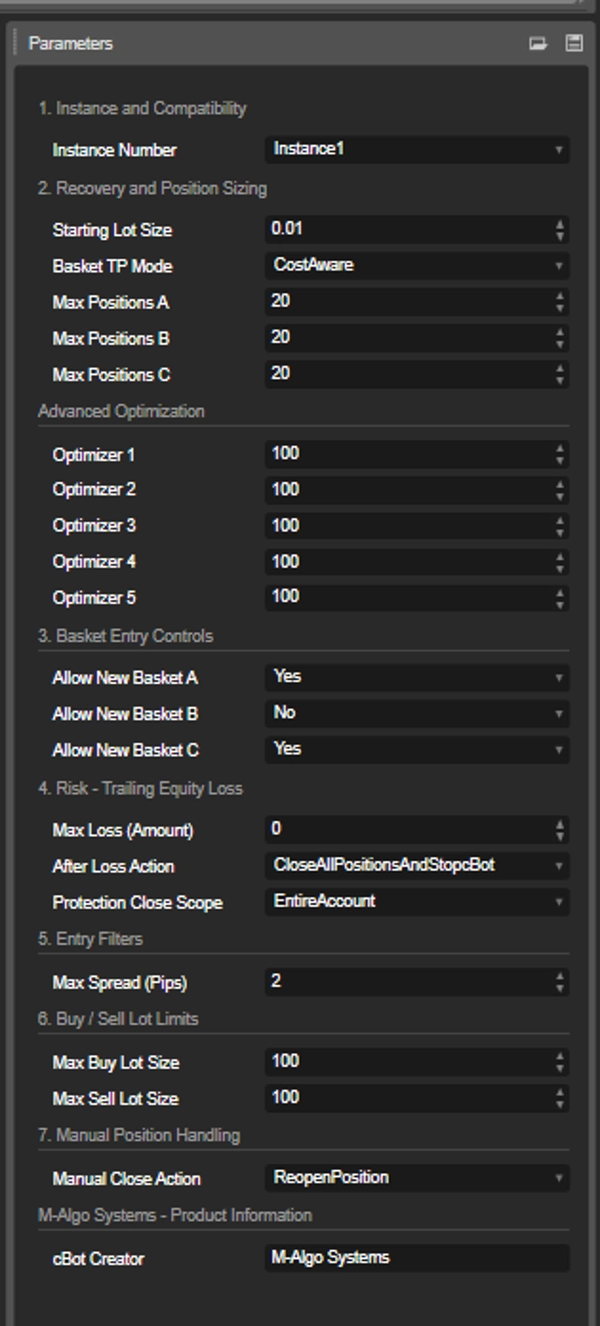Image resolution: width=600 pixels, height=1326 pixels.
Task: Open the Manual Close Action dropdown
Action: (417, 1177)
